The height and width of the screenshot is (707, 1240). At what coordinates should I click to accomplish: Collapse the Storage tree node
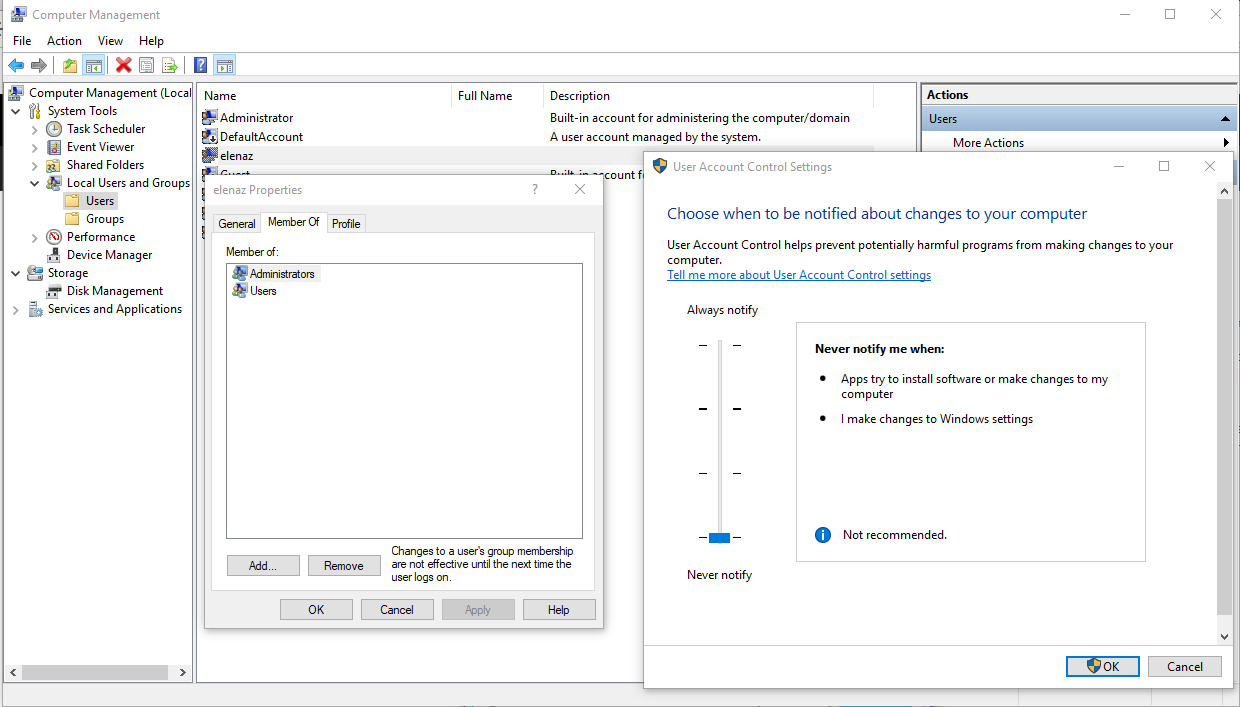(16, 273)
